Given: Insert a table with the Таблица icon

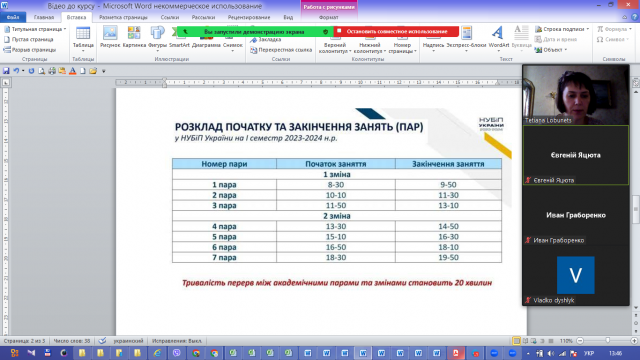Looking at the screenshot, I should pyautogui.click(x=83, y=38).
